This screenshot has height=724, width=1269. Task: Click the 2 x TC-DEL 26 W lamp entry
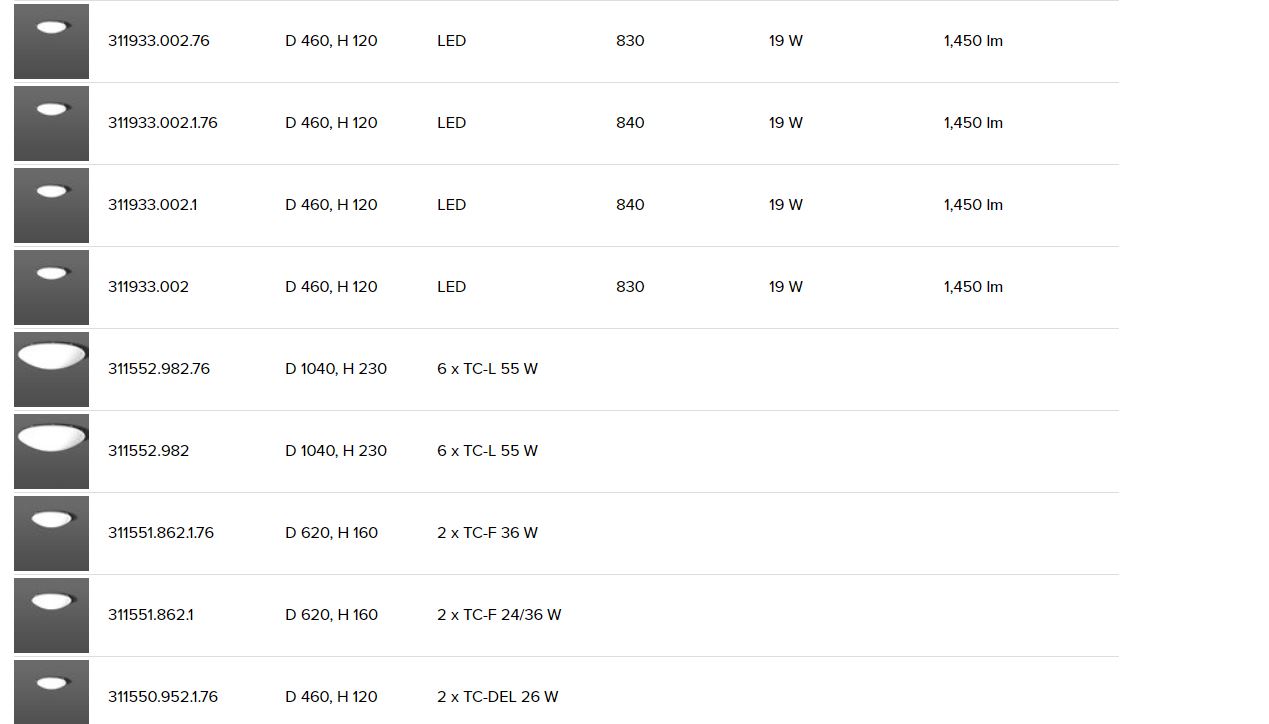pyautogui.click(x=498, y=697)
